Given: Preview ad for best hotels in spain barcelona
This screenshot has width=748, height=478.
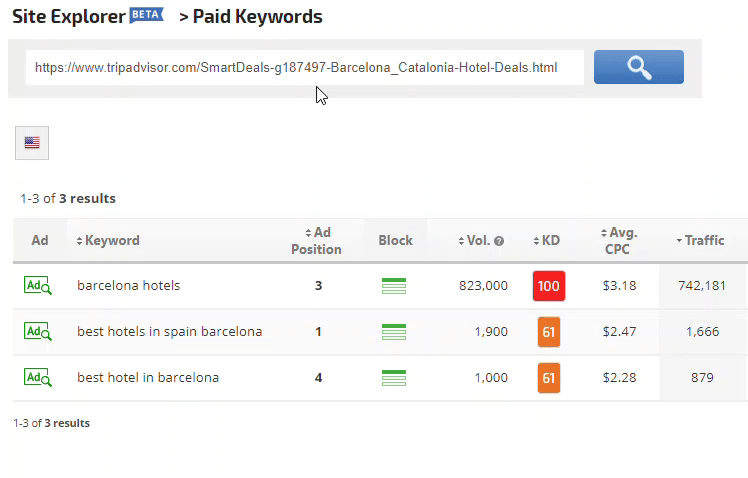Looking at the screenshot, I should 38,332.
